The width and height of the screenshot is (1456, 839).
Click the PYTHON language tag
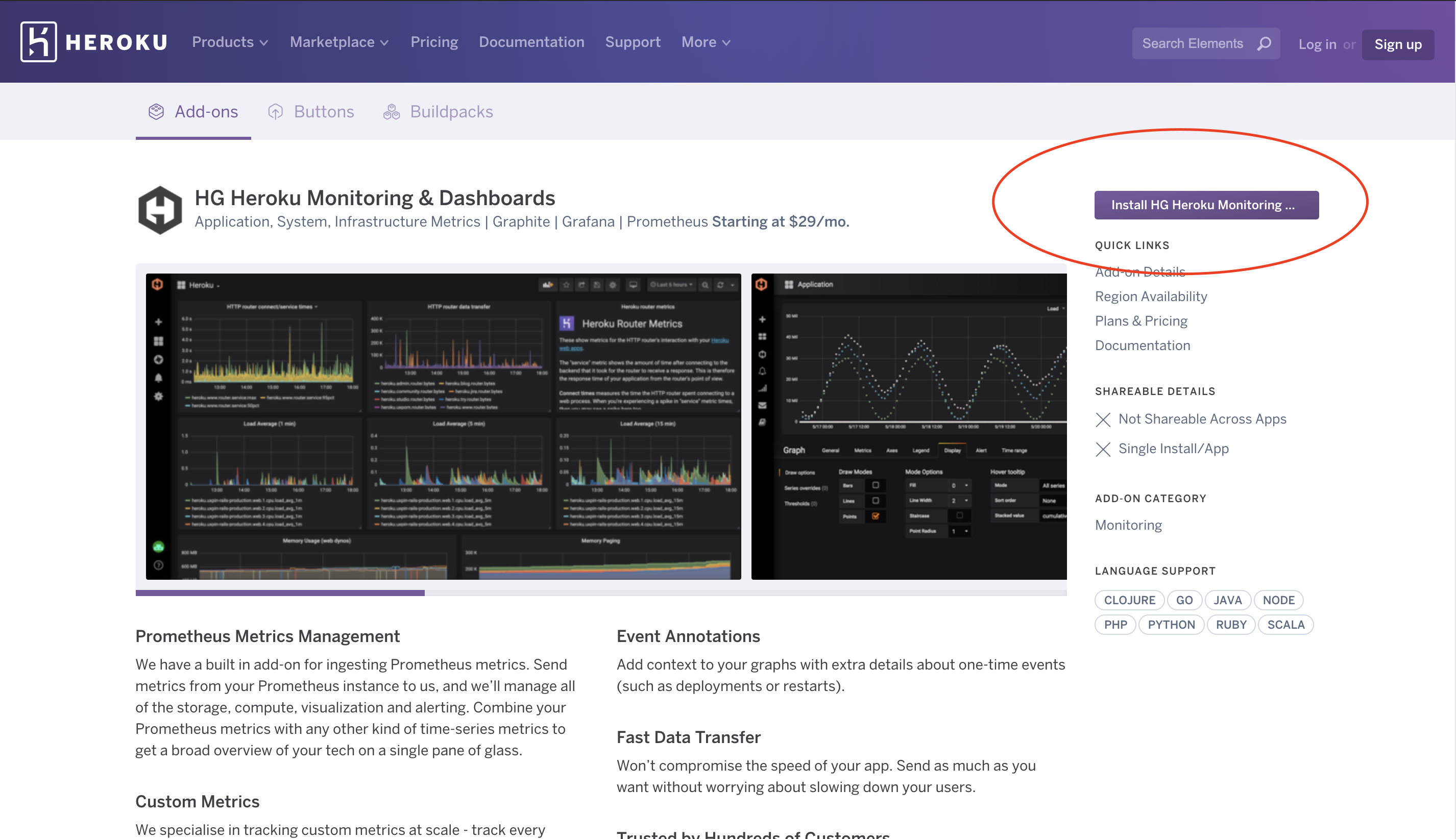pyautogui.click(x=1171, y=625)
